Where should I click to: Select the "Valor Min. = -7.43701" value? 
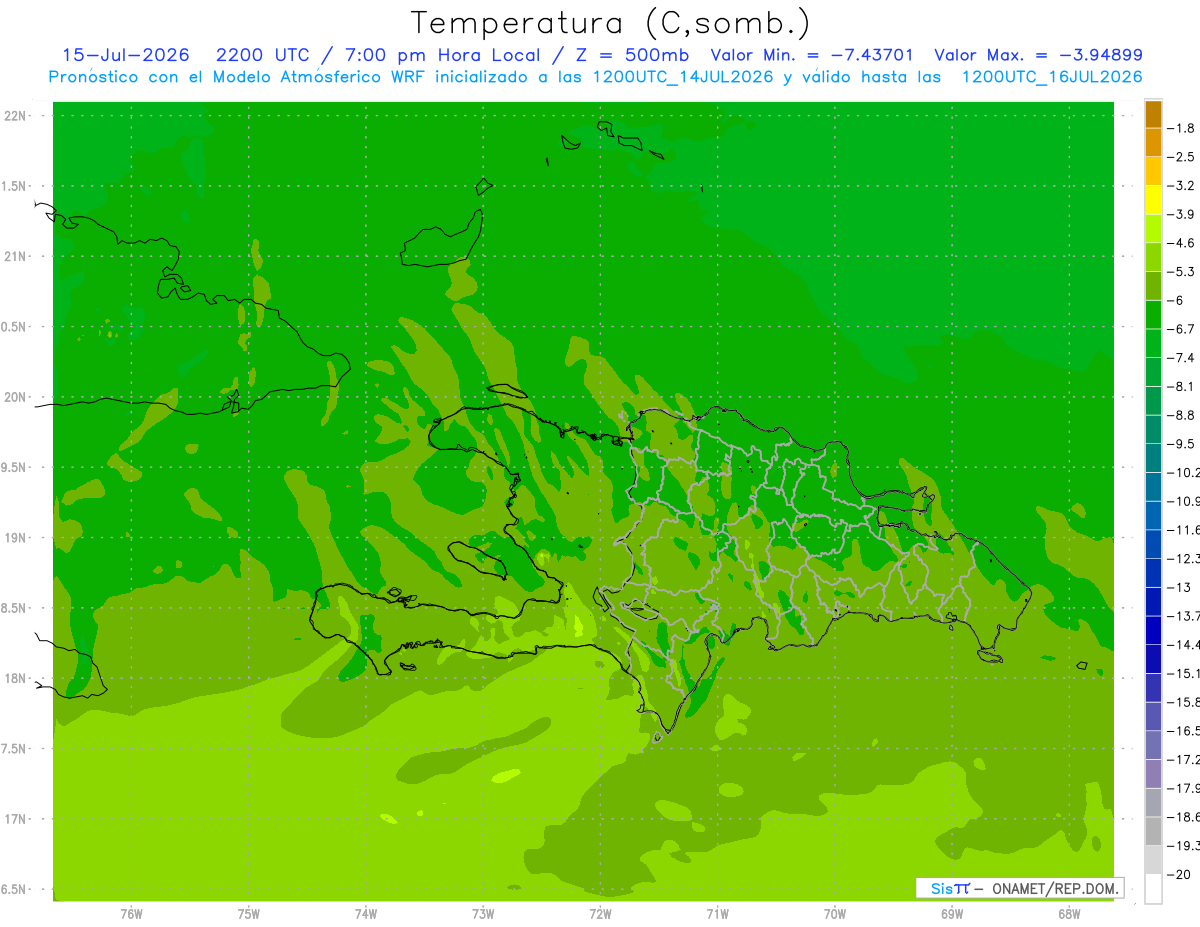click(x=811, y=55)
